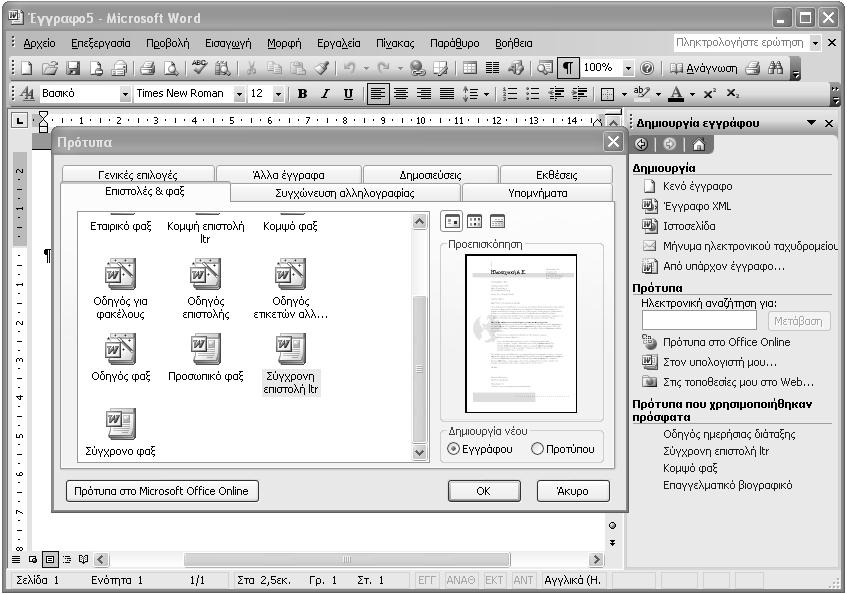Screen dimensions: 847x594
Task: Click the Superscript x² icon
Action: pos(709,94)
